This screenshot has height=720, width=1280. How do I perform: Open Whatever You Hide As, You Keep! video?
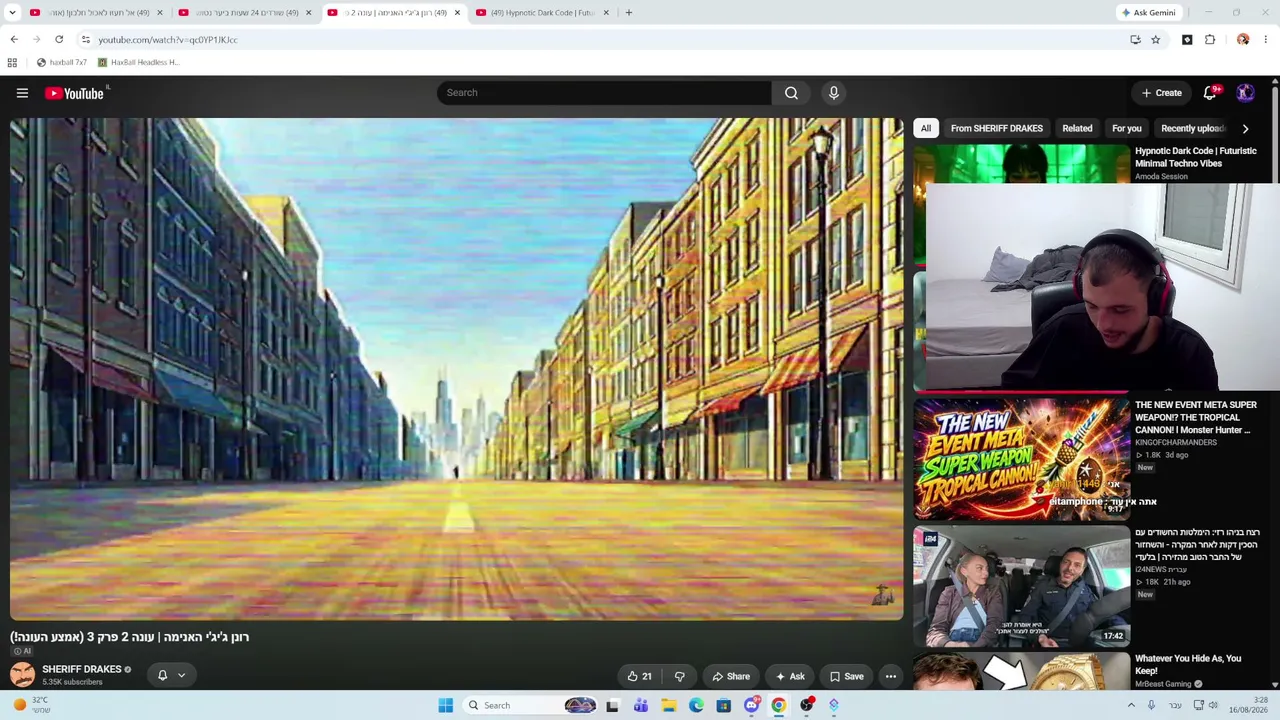tap(1188, 664)
